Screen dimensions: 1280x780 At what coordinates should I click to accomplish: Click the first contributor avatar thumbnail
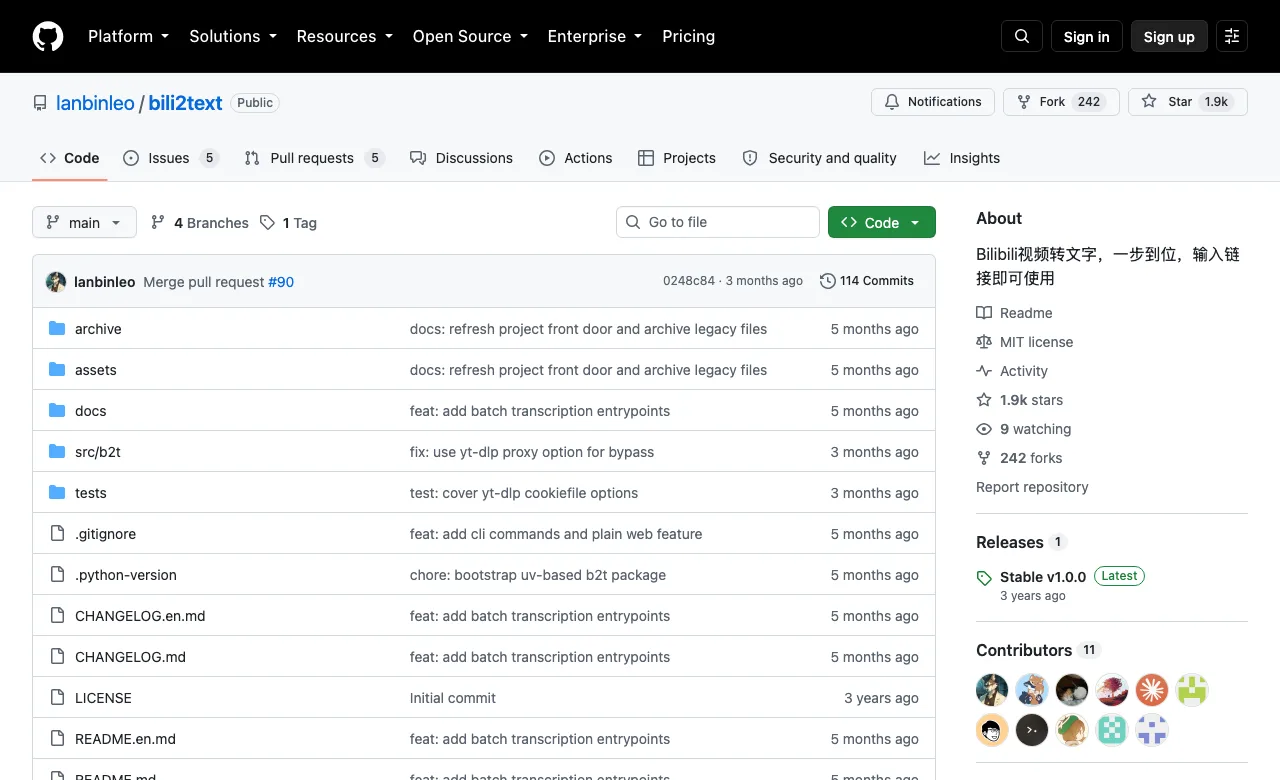point(992,689)
